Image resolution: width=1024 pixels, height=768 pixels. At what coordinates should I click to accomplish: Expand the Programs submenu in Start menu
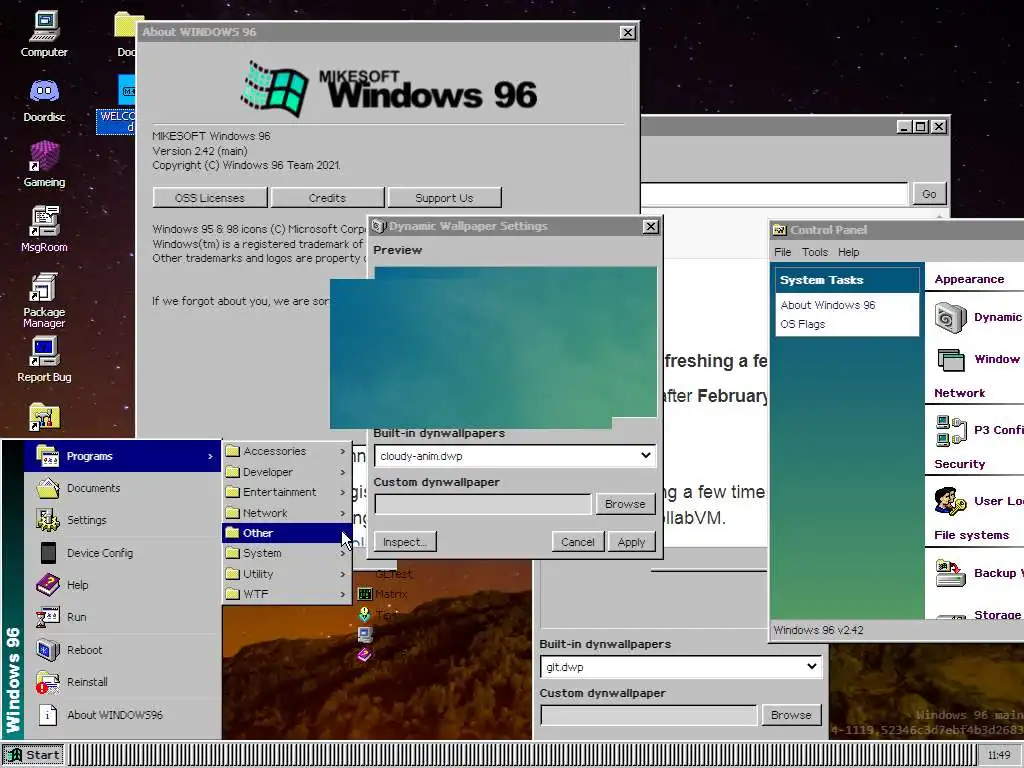coord(123,456)
